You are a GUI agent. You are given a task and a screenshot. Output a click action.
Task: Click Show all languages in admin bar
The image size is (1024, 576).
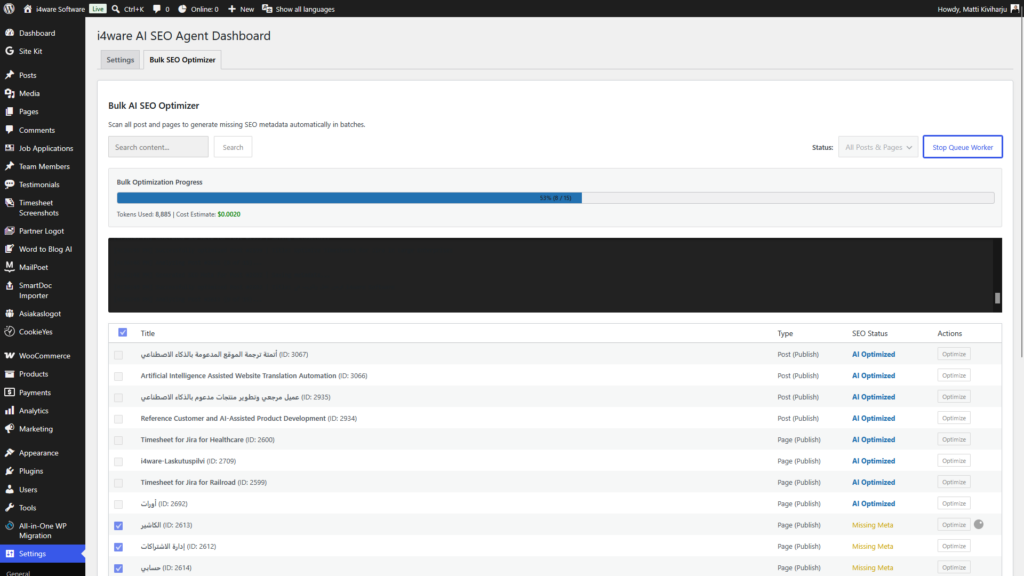click(x=298, y=9)
